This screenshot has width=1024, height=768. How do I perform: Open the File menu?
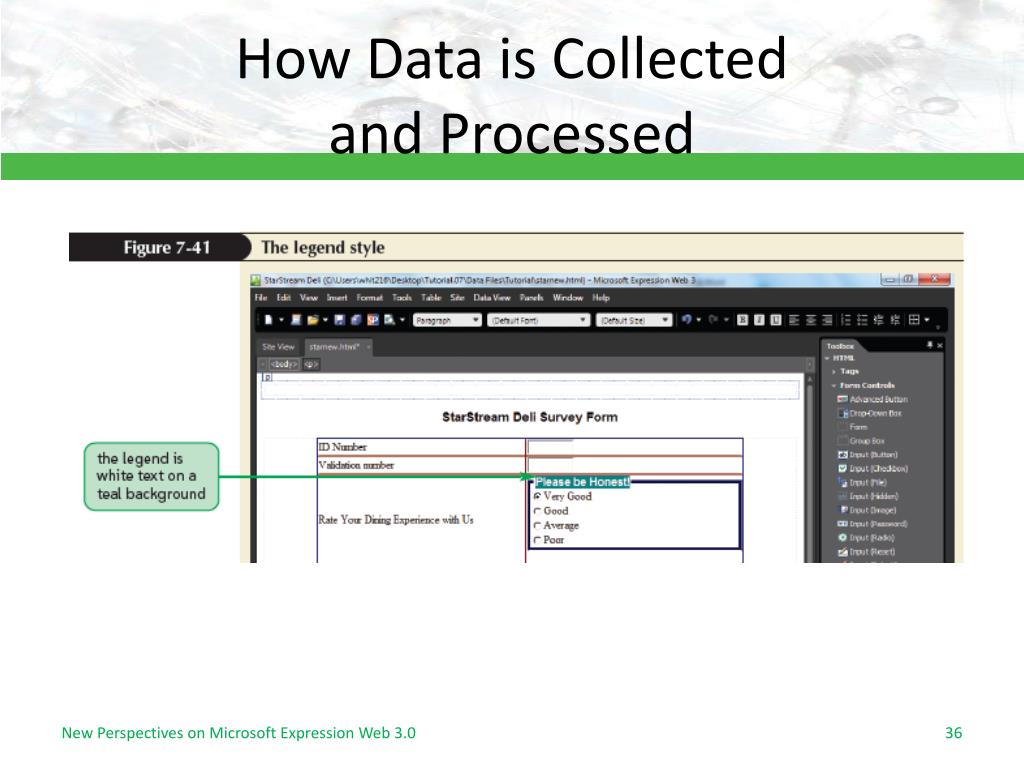click(x=261, y=298)
